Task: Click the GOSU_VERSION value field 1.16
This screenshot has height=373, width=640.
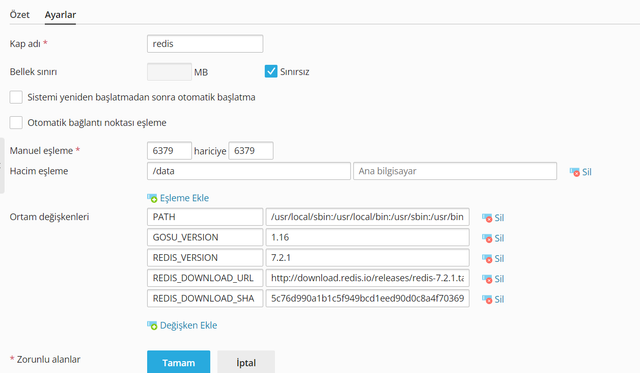Action: (x=367, y=237)
